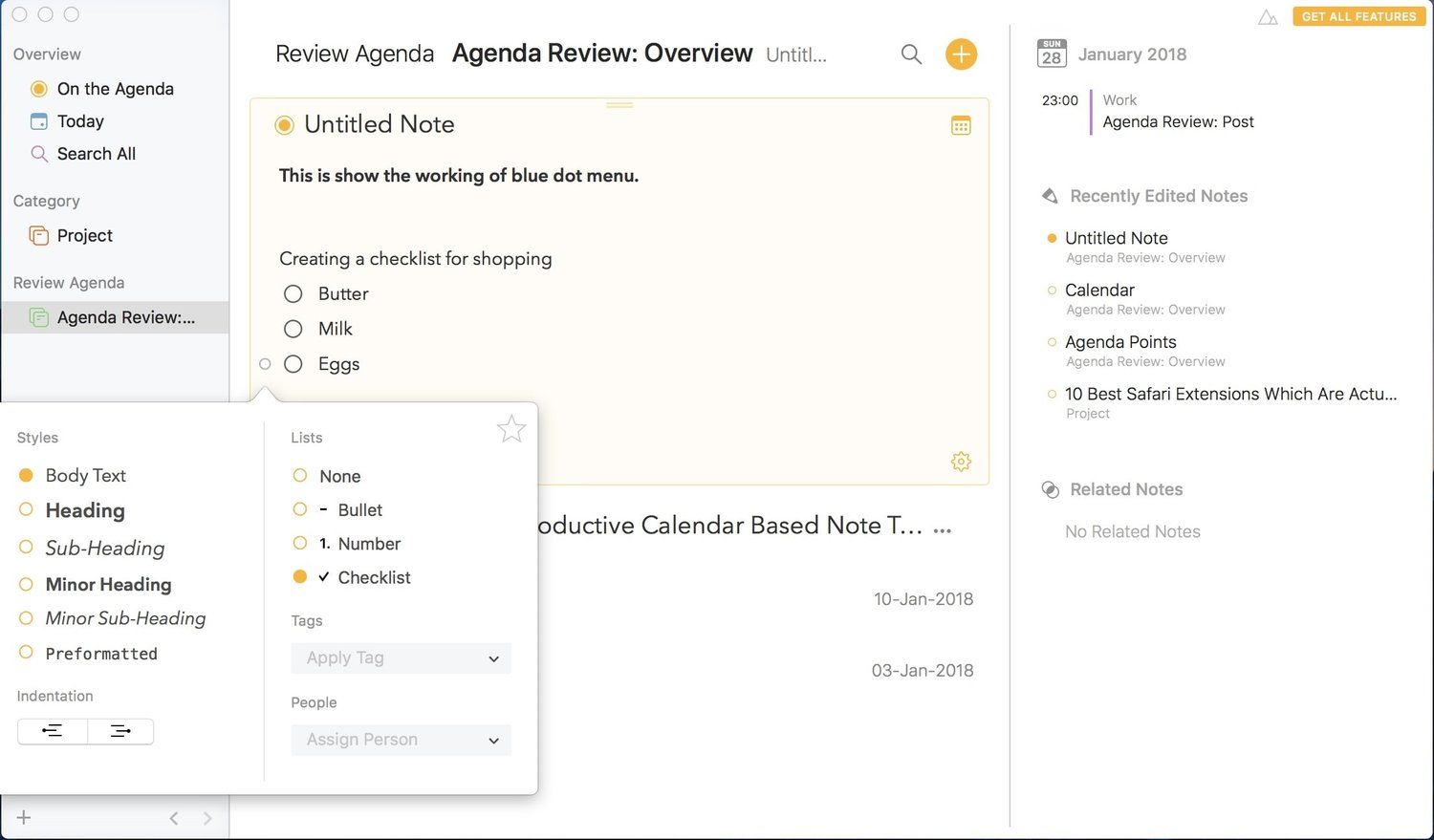Open the note's calendar date icon
Screen dimensions: 1434x840
click(961, 125)
